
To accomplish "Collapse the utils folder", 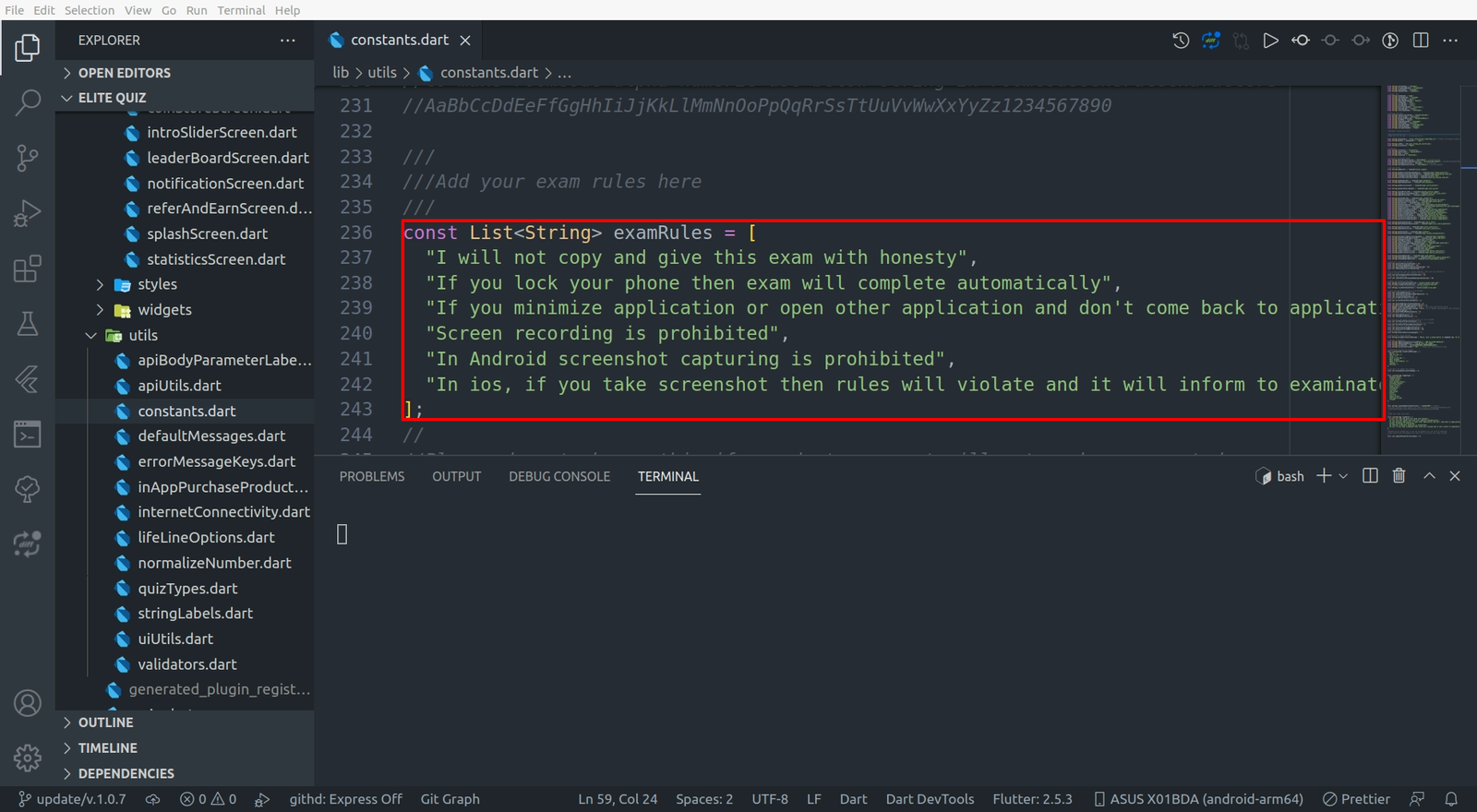I will click(142, 335).
